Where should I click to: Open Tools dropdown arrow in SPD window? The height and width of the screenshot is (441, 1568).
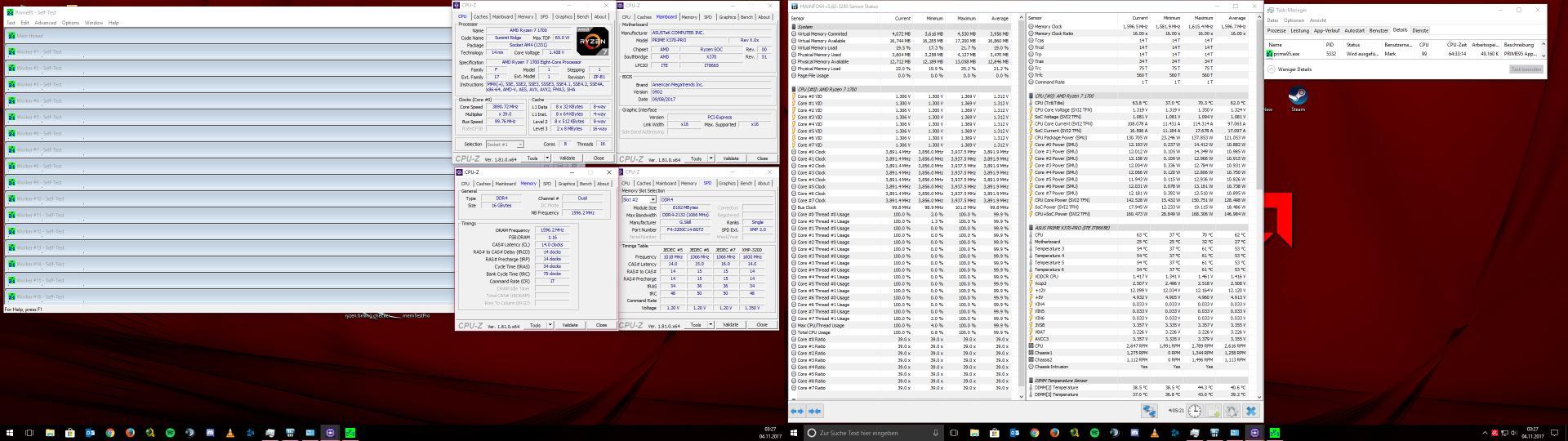click(x=710, y=324)
